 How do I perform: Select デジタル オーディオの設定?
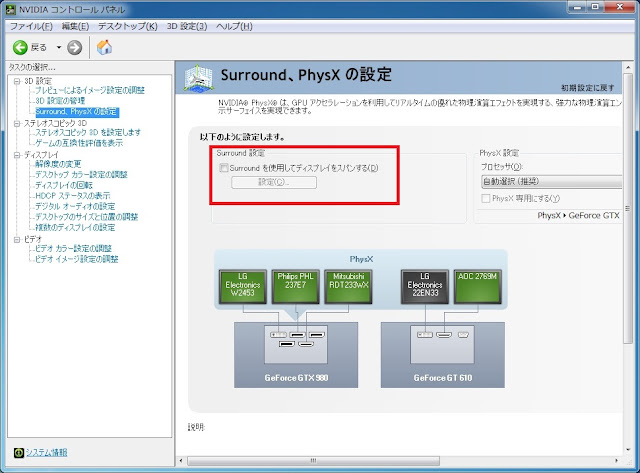point(75,207)
